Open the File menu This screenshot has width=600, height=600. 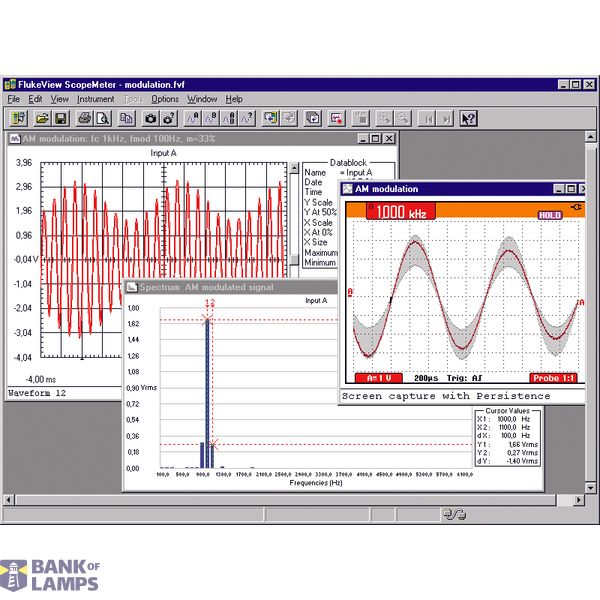pos(13,99)
